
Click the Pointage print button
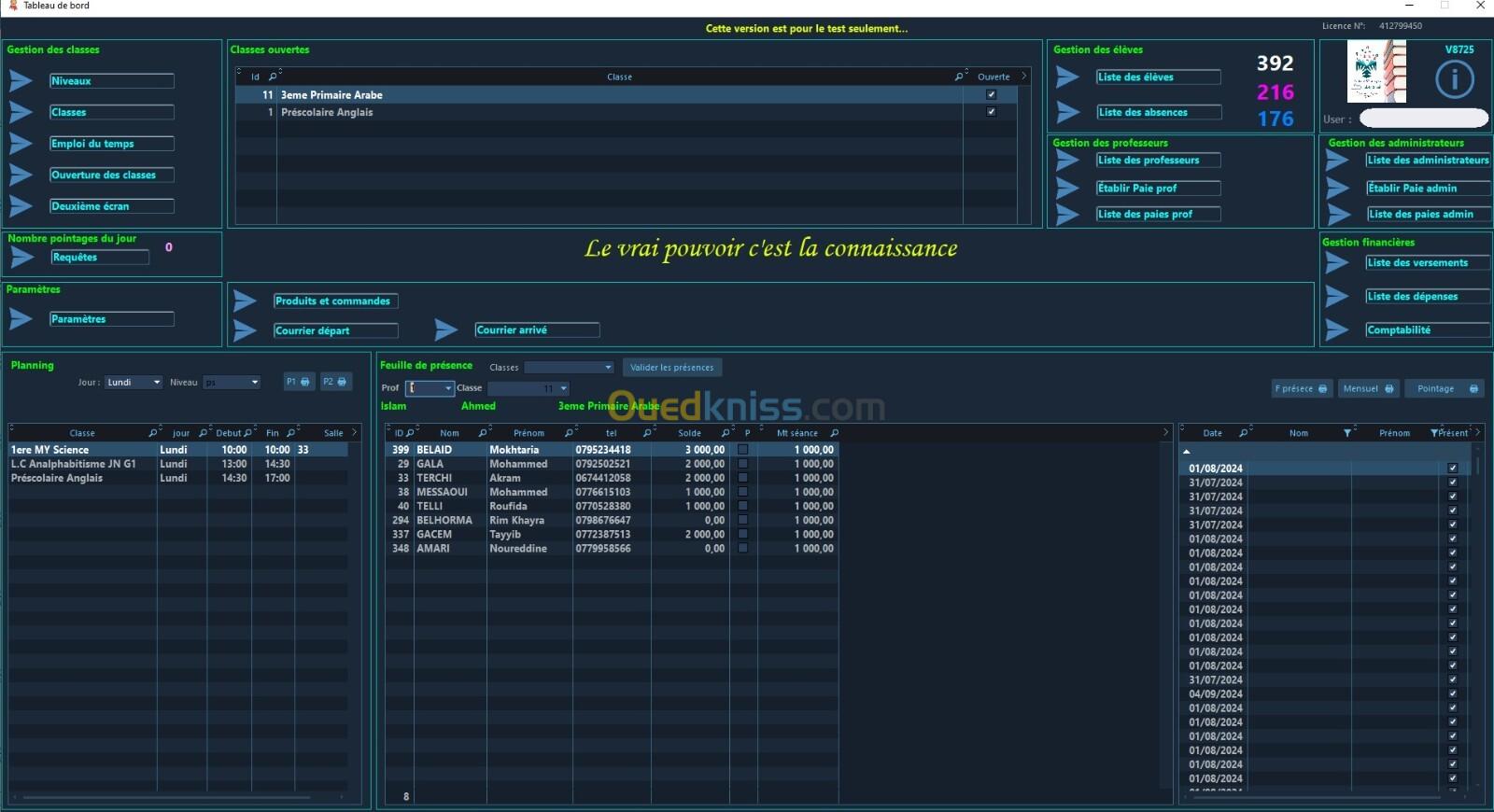click(1446, 388)
